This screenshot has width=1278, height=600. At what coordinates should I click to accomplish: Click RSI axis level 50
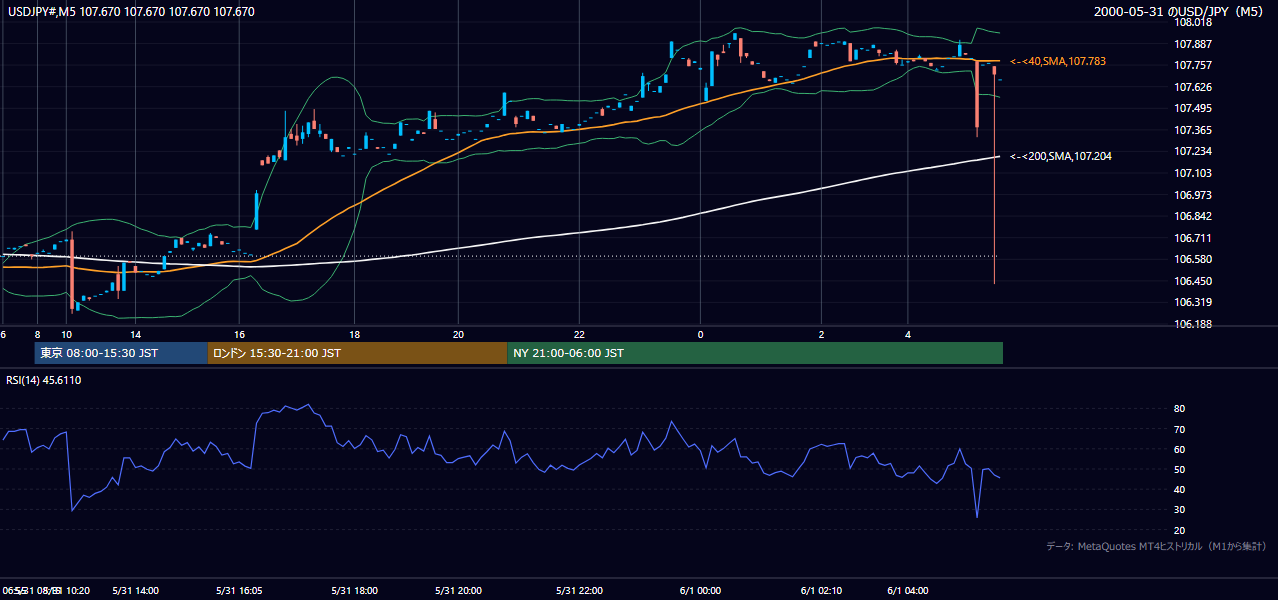(x=1179, y=469)
